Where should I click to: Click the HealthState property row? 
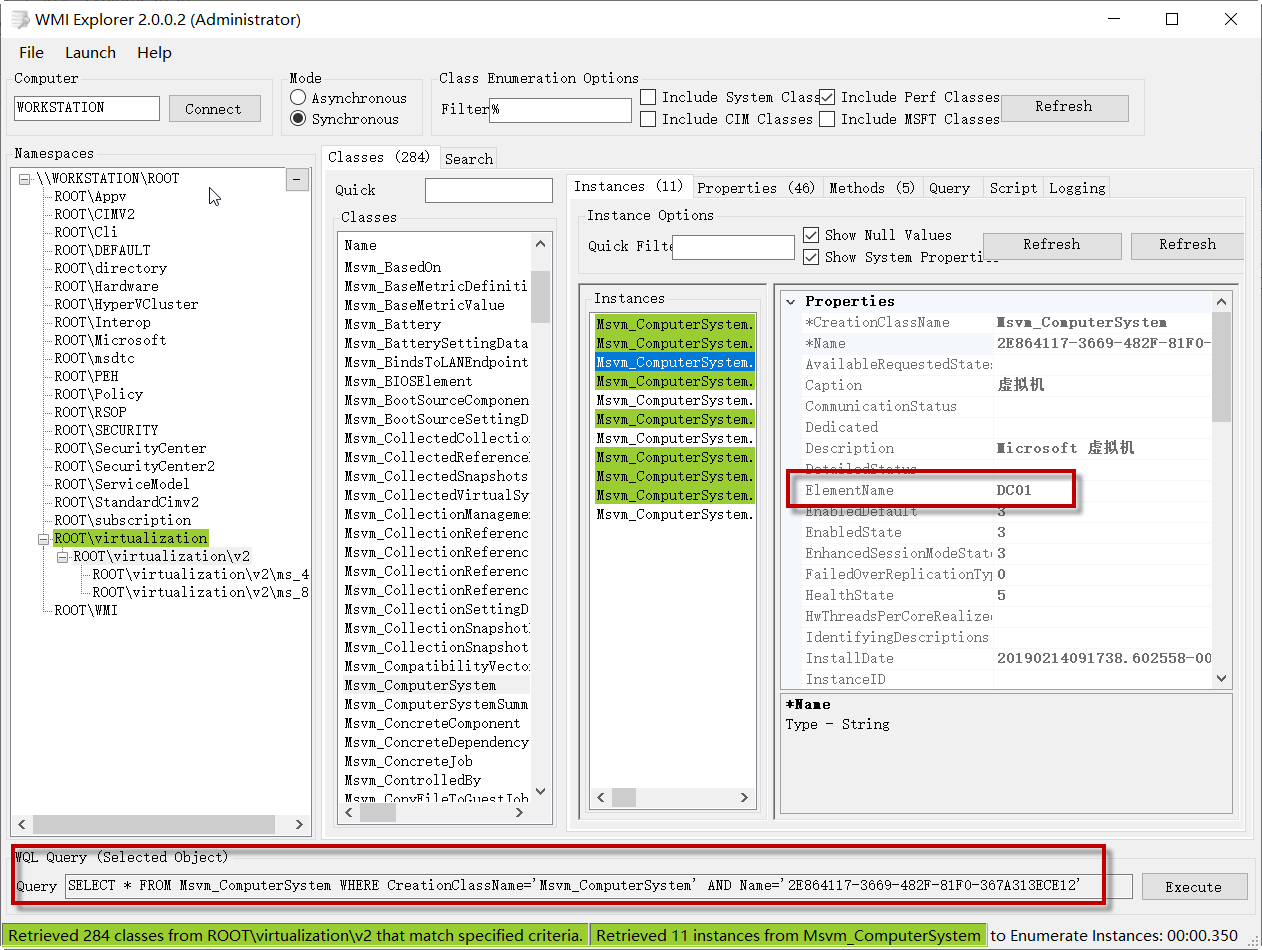(x=1007, y=595)
